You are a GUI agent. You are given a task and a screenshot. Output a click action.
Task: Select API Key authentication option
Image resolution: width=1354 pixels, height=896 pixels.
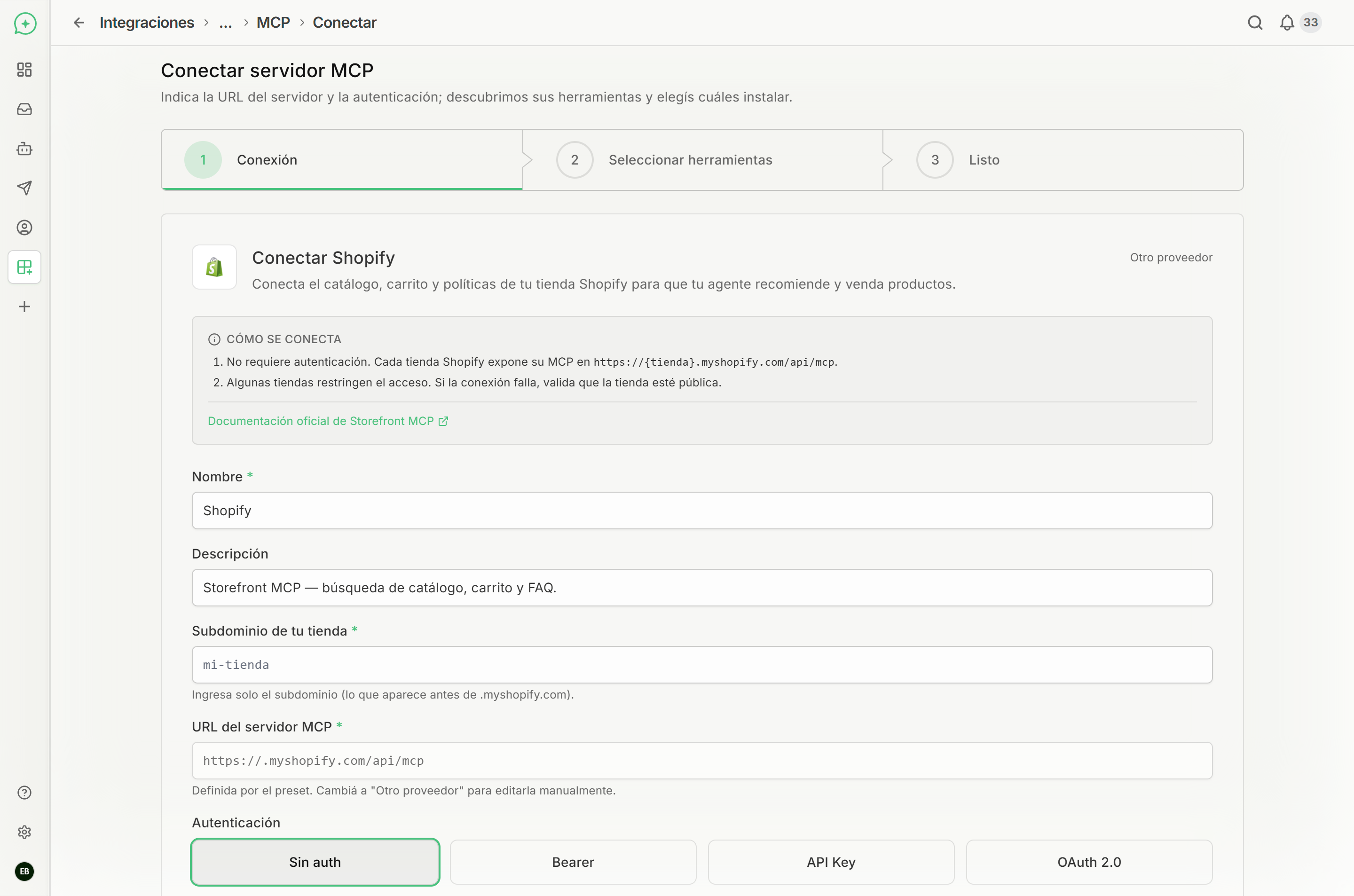pos(831,862)
